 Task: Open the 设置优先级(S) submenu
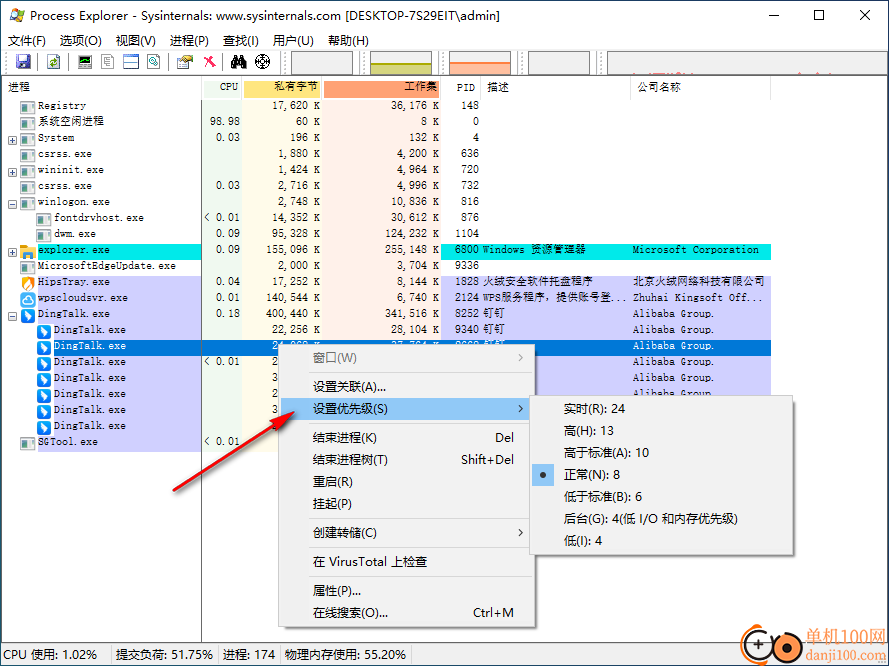pos(407,409)
